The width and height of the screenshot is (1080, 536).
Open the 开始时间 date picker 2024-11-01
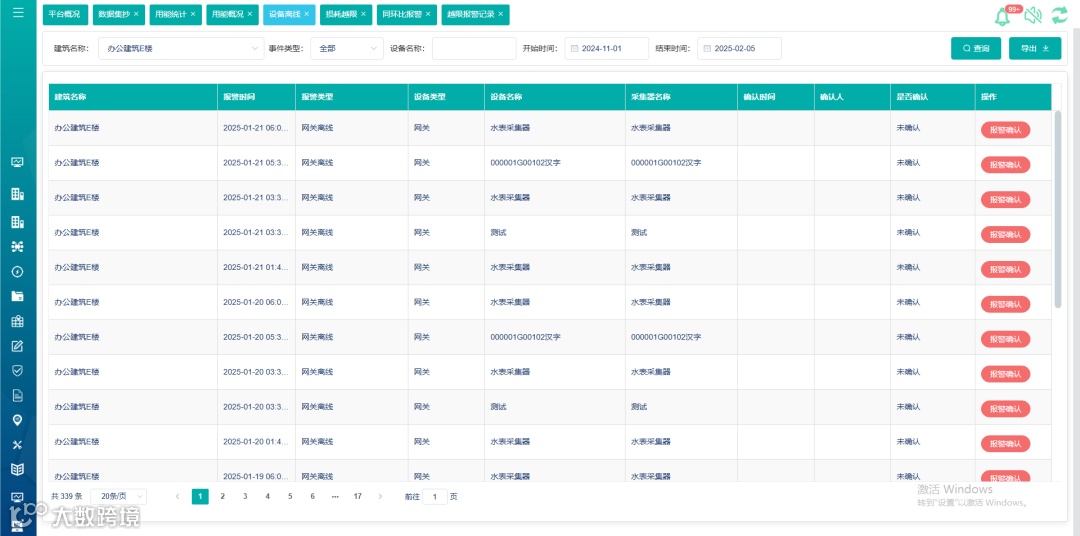pos(607,49)
